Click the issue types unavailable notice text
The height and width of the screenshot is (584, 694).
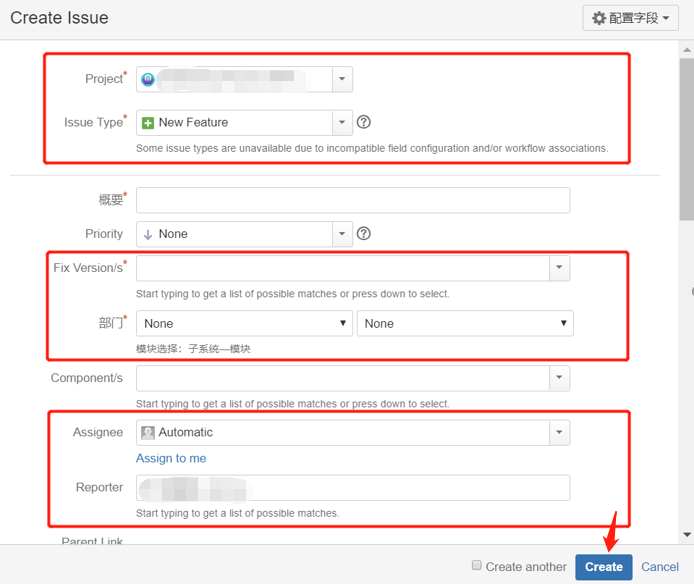(x=372, y=148)
